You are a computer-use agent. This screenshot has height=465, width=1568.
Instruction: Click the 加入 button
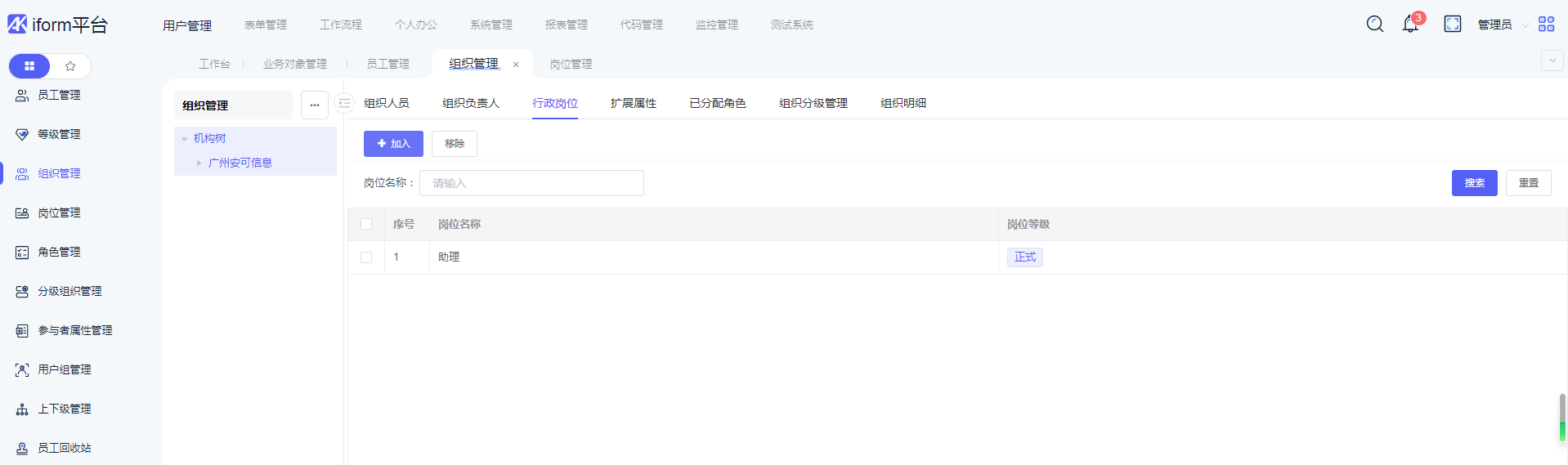pos(393,144)
